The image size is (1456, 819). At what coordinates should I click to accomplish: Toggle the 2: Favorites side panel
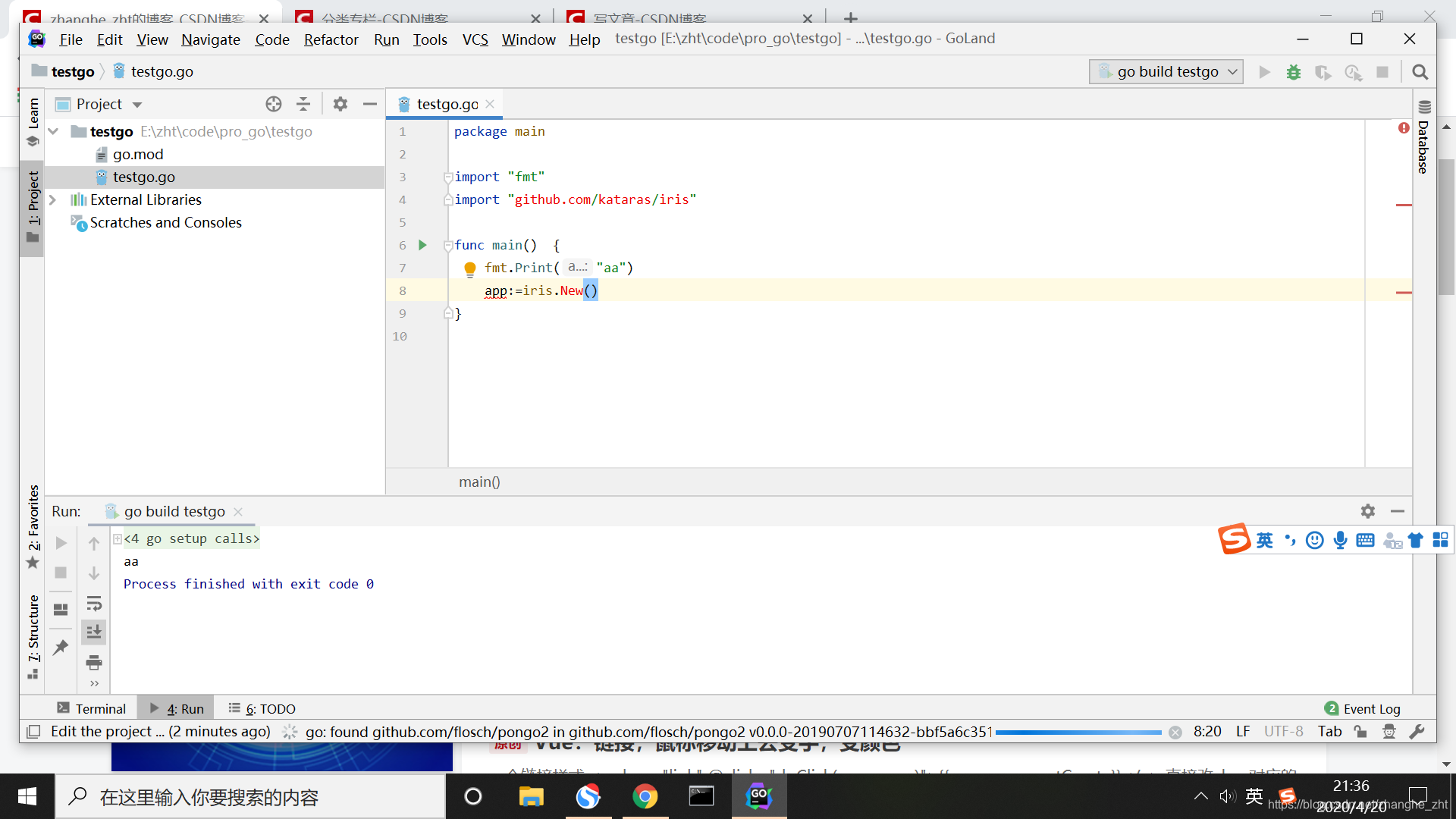click(33, 526)
